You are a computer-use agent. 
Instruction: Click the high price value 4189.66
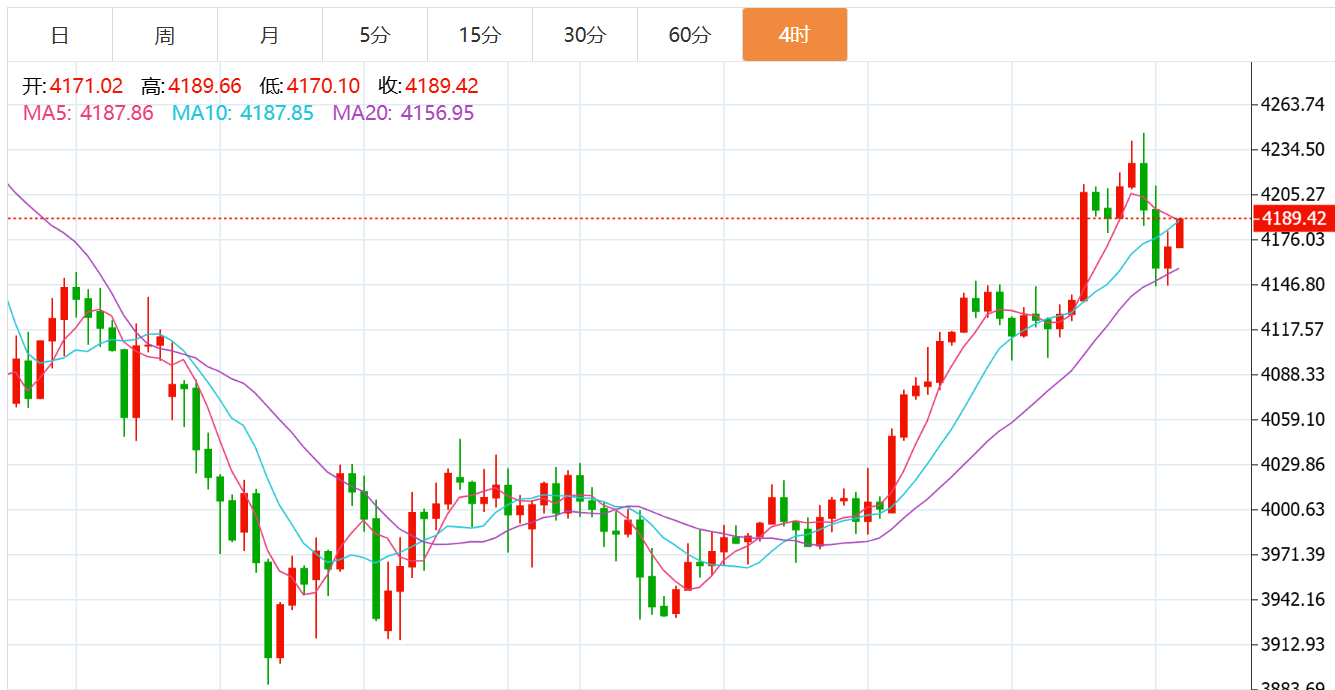(205, 87)
